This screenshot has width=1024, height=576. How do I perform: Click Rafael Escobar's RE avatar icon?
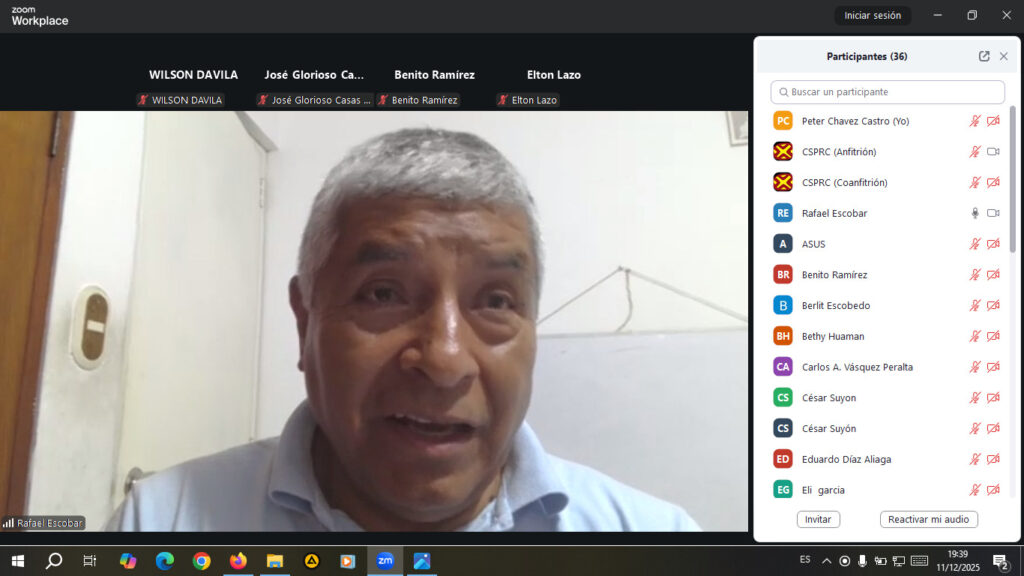(x=783, y=213)
